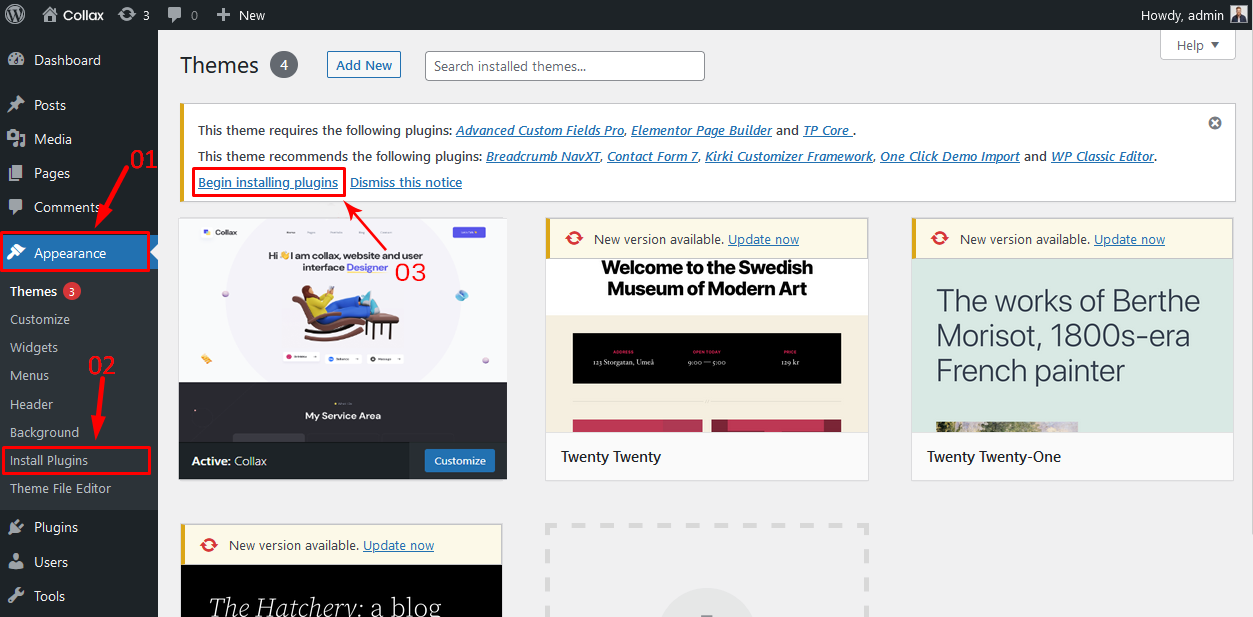Select the Theme File Editor submenu item
The image size is (1253, 617).
[60, 488]
